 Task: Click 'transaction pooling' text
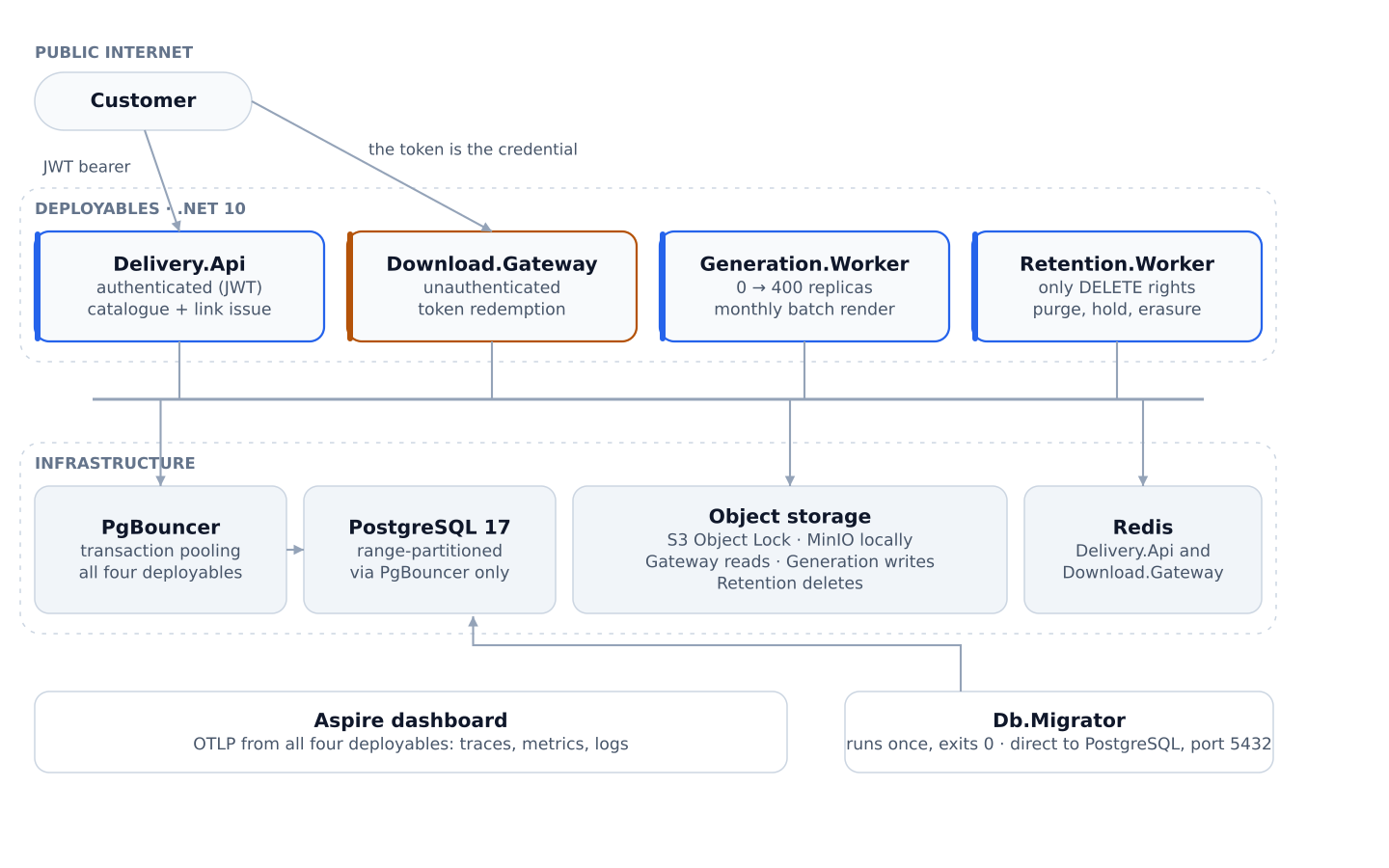coord(160,551)
